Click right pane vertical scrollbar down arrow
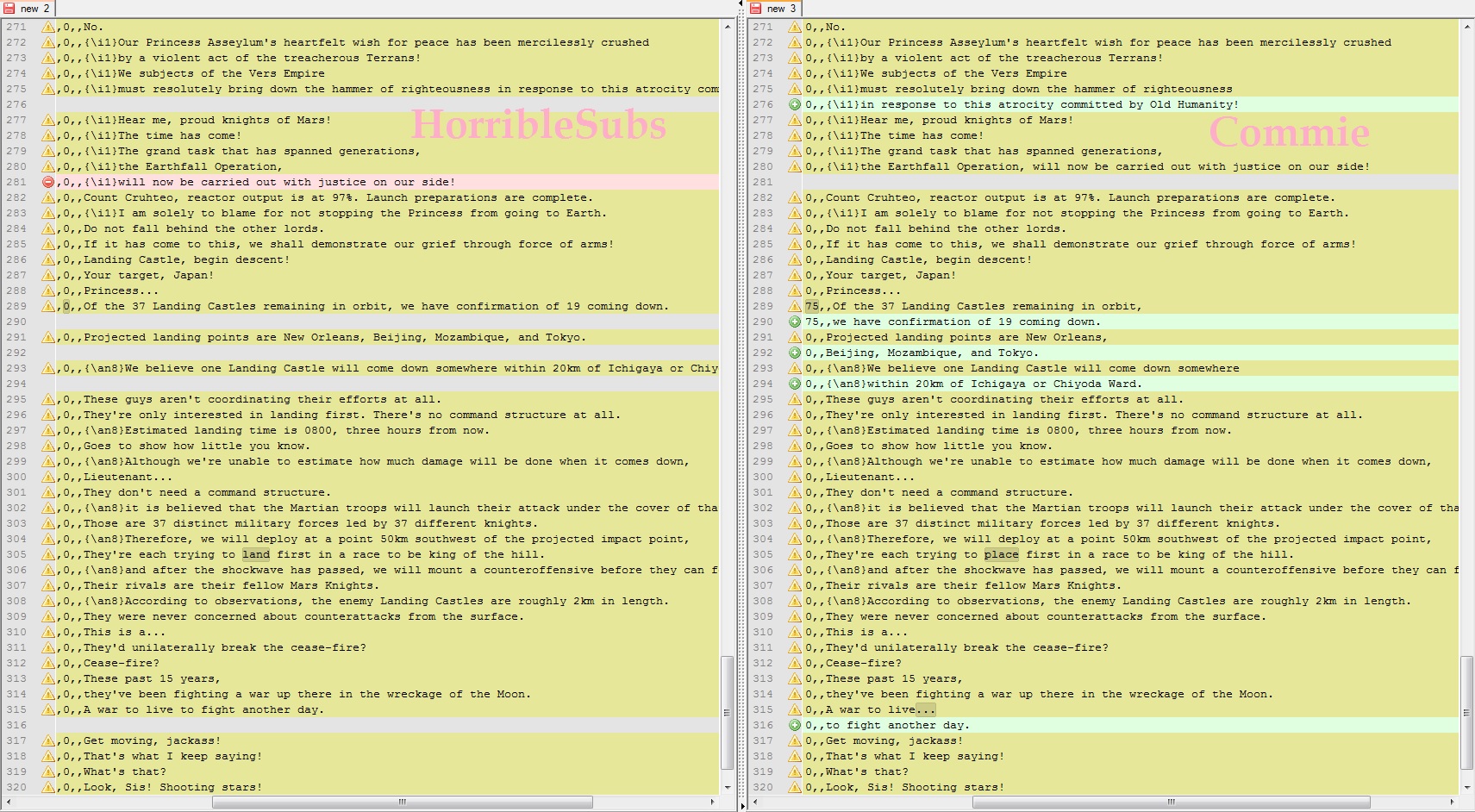1475x812 pixels. click(x=1467, y=787)
